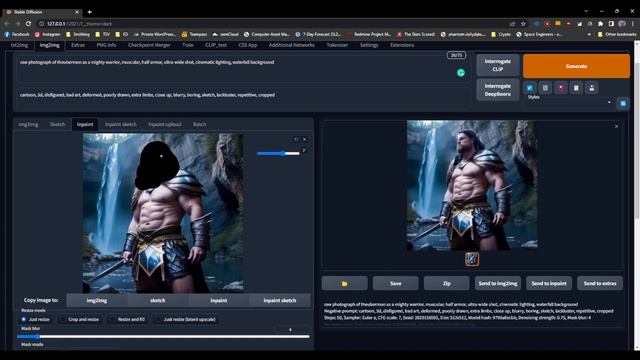The width and height of the screenshot is (640, 360).
Task: Click the Zip button
Action: point(447,283)
